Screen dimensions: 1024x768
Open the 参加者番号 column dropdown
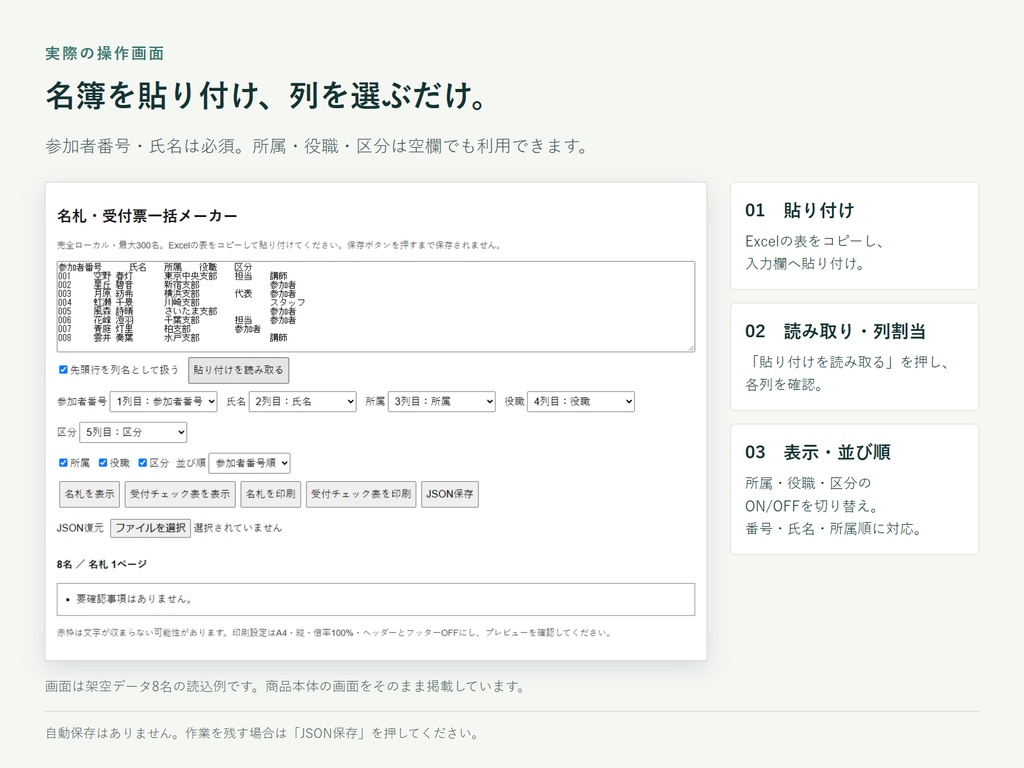pos(163,401)
